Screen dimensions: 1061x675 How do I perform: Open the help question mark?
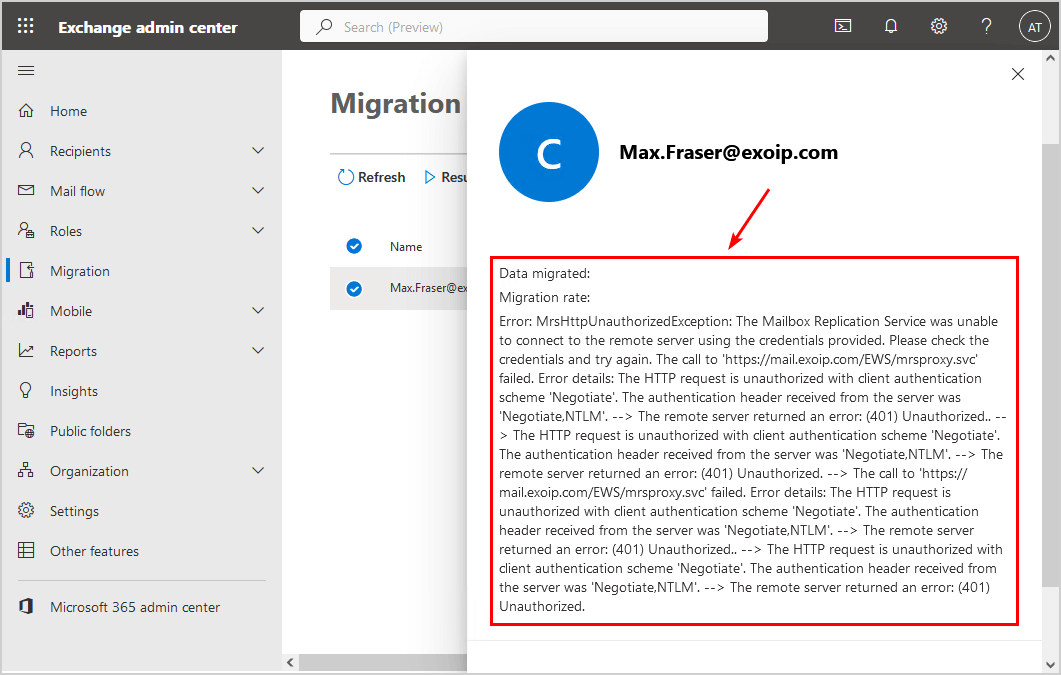(x=987, y=26)
